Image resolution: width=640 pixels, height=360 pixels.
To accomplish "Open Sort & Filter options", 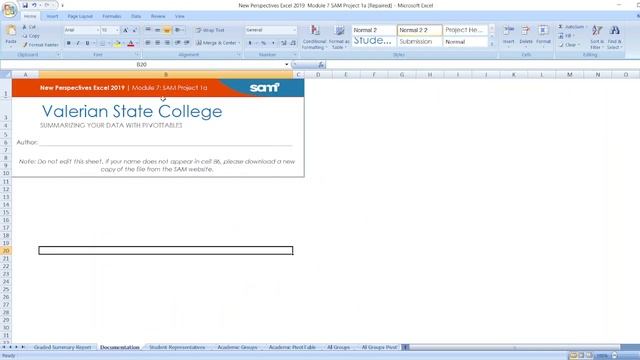I will pos(597,37).
